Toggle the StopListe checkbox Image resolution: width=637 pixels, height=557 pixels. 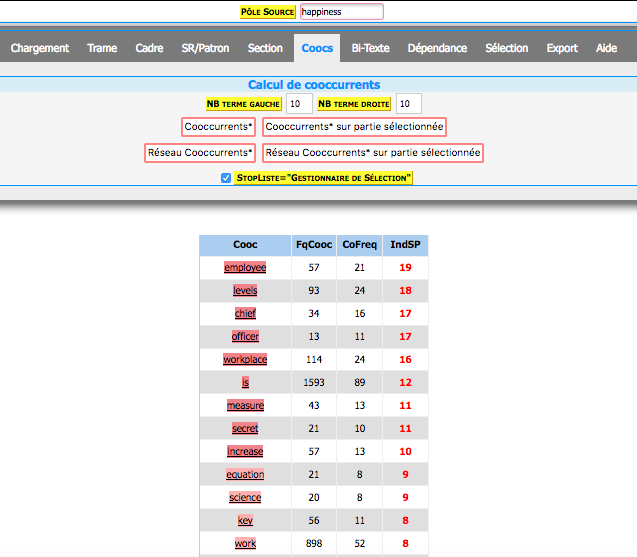tap(226, 178)
